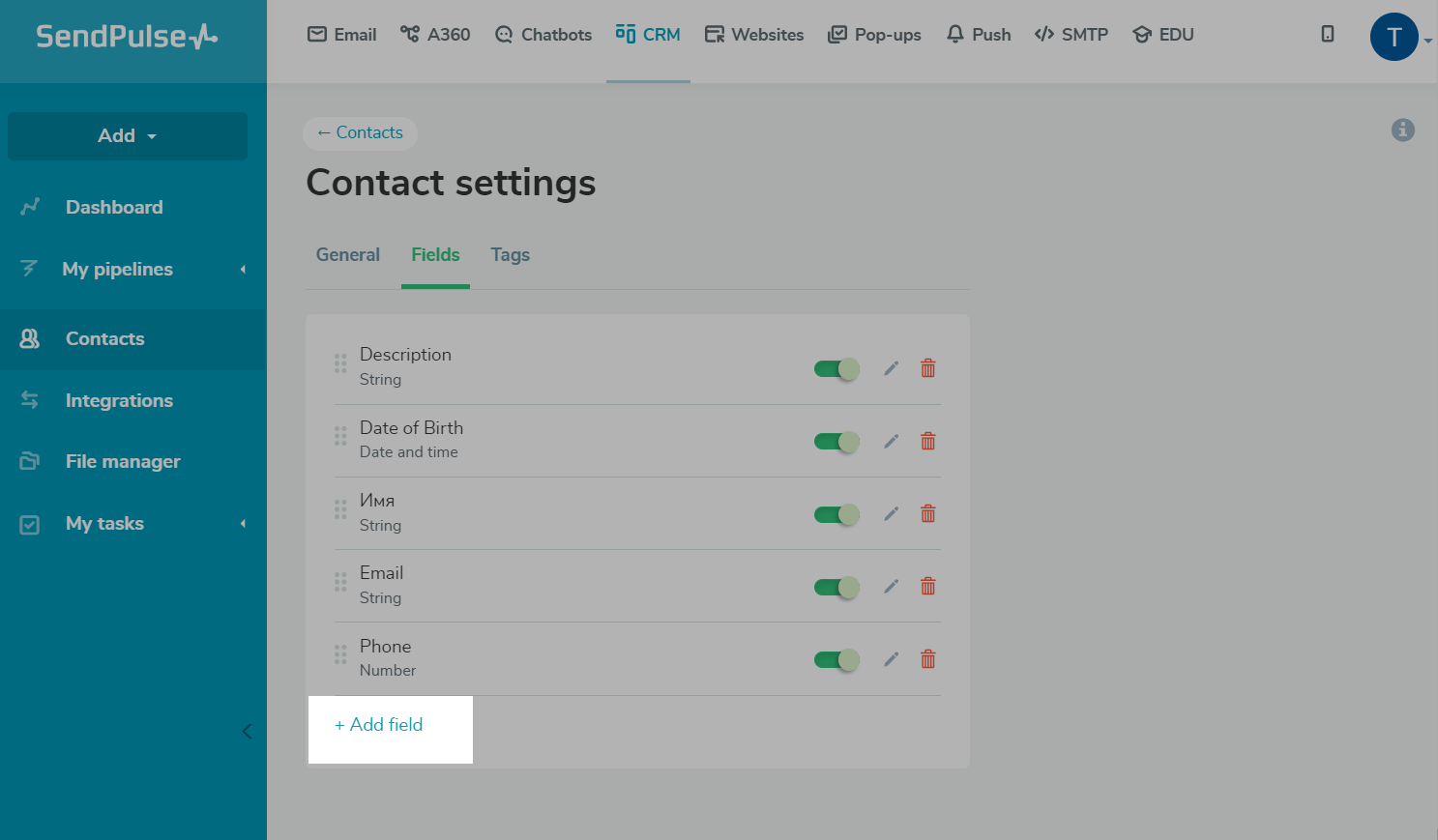Click the trash icon for Email field
The image size is (1438, 840).
(928, 587)
